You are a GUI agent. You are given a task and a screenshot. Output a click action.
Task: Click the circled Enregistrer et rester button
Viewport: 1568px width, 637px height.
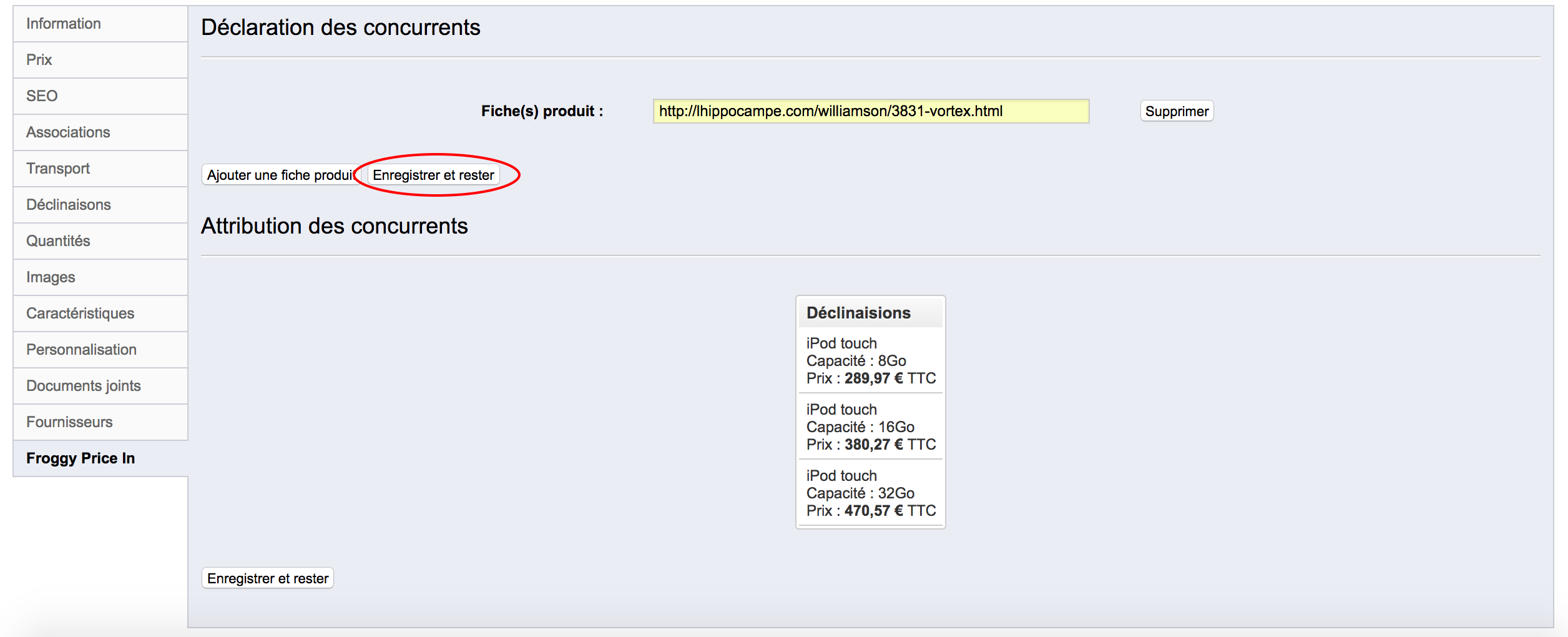[433, 175]
